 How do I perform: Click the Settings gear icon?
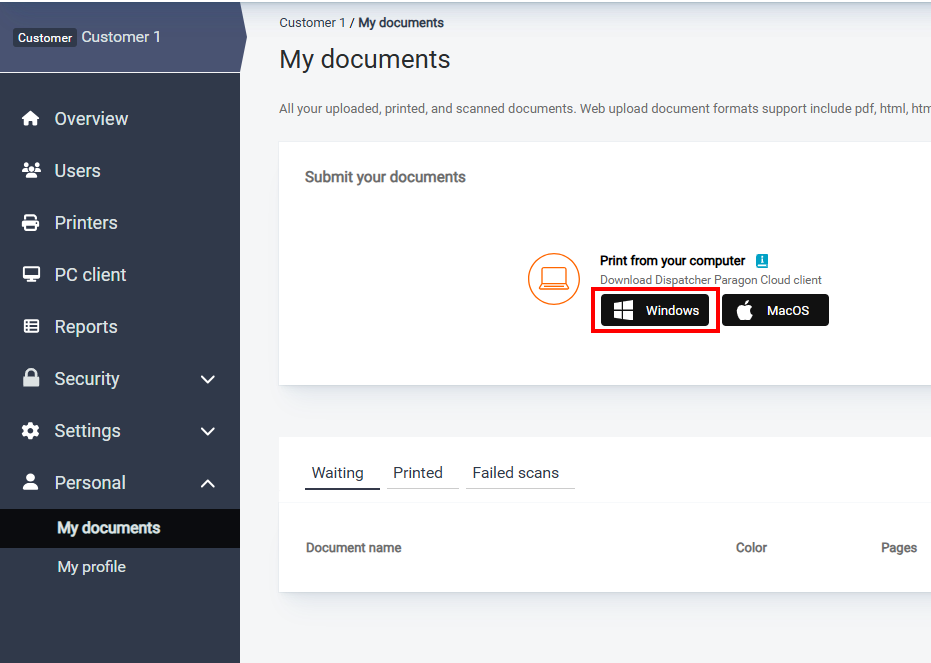[x=31, y=431]
